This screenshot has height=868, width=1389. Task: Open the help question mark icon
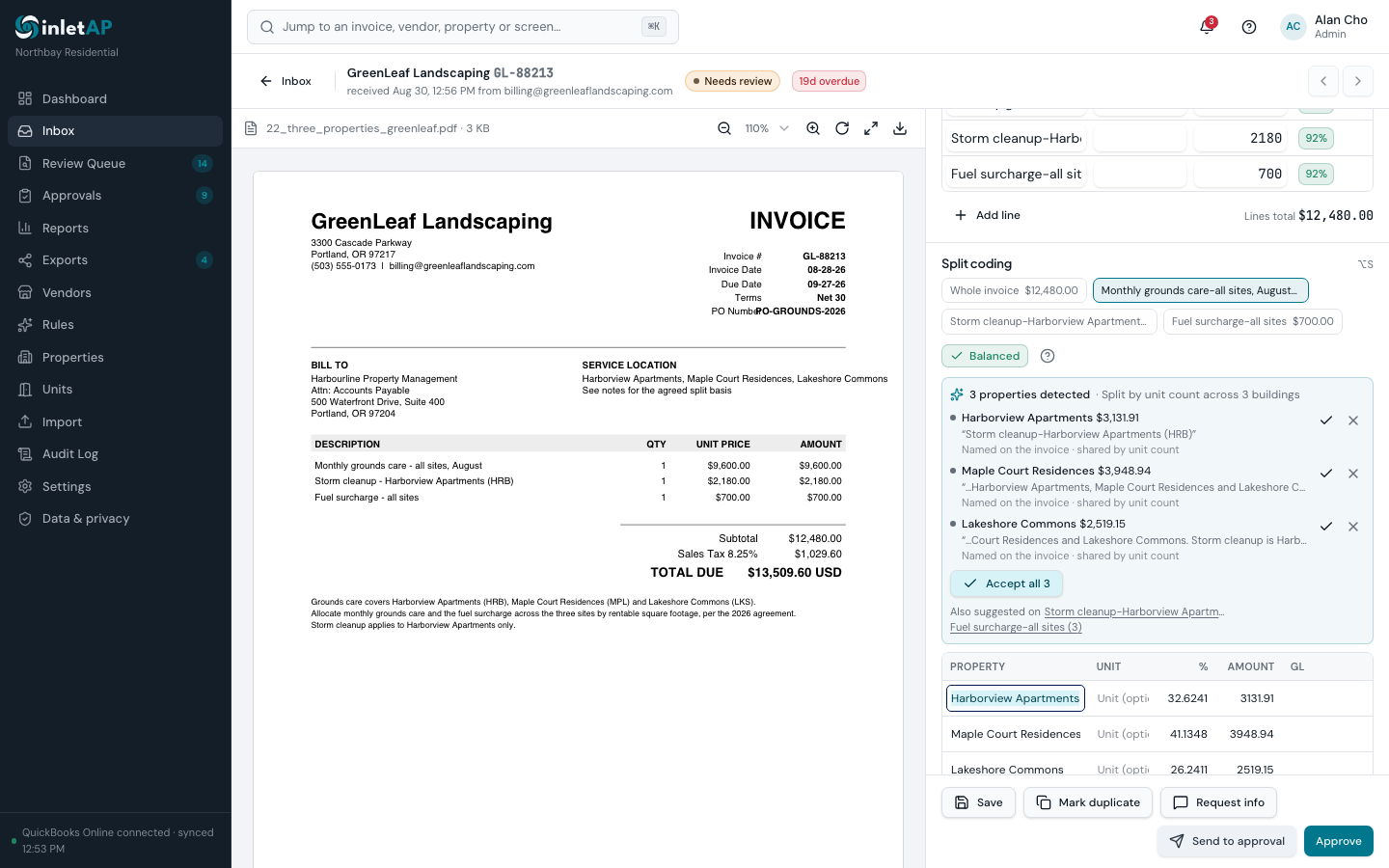(1249, 27)
